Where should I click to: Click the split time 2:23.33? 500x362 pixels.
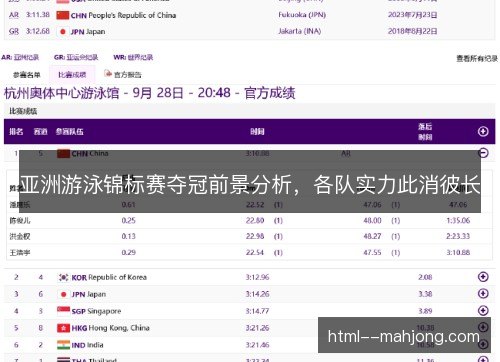458,236
